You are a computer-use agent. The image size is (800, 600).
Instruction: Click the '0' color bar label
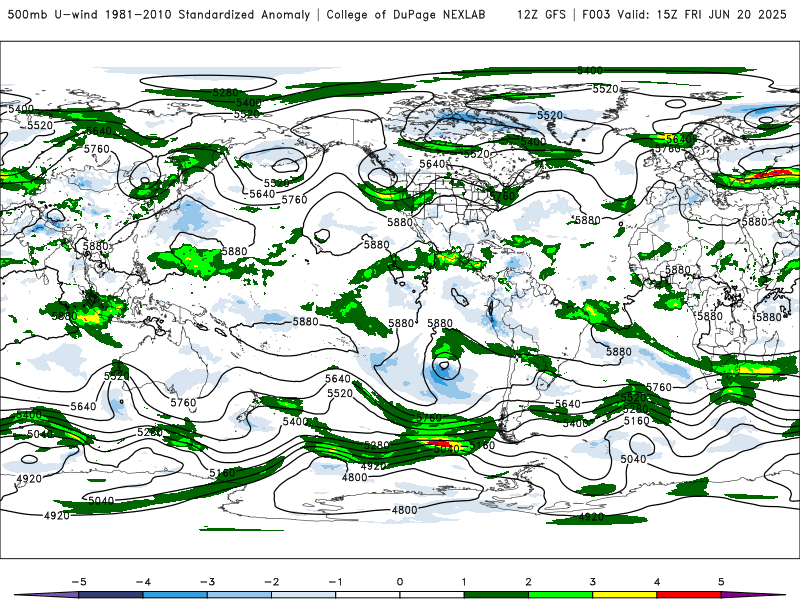tap(400, 582)
